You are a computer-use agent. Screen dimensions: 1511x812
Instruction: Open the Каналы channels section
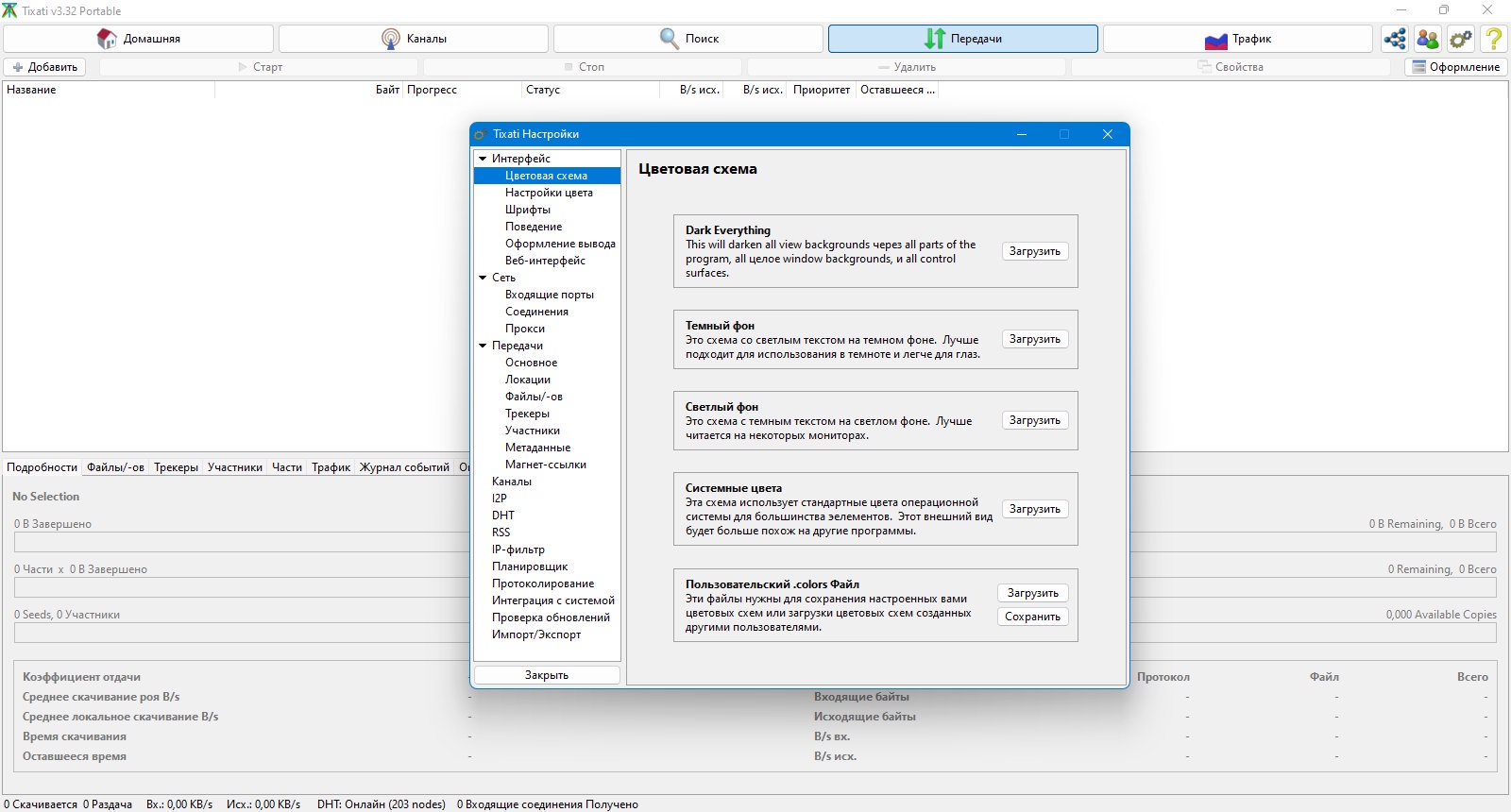click(414, 39)
